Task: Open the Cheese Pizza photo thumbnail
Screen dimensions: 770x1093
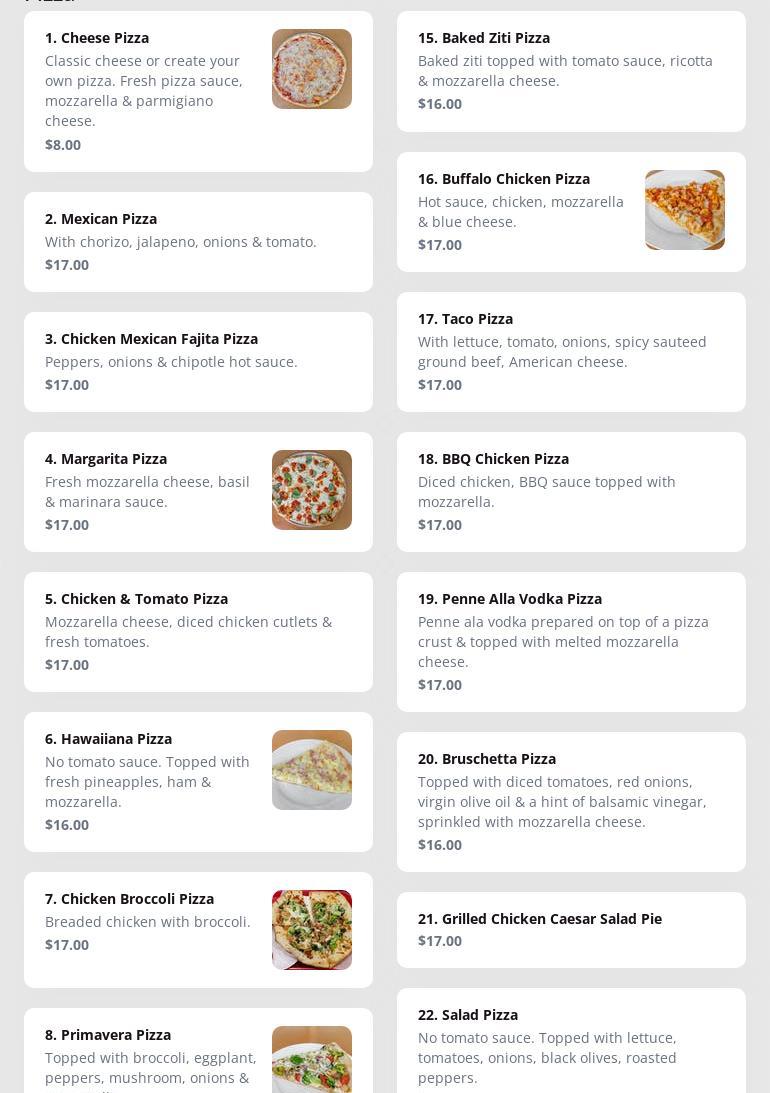Action: pyautogui.click(x=311, y=69)
